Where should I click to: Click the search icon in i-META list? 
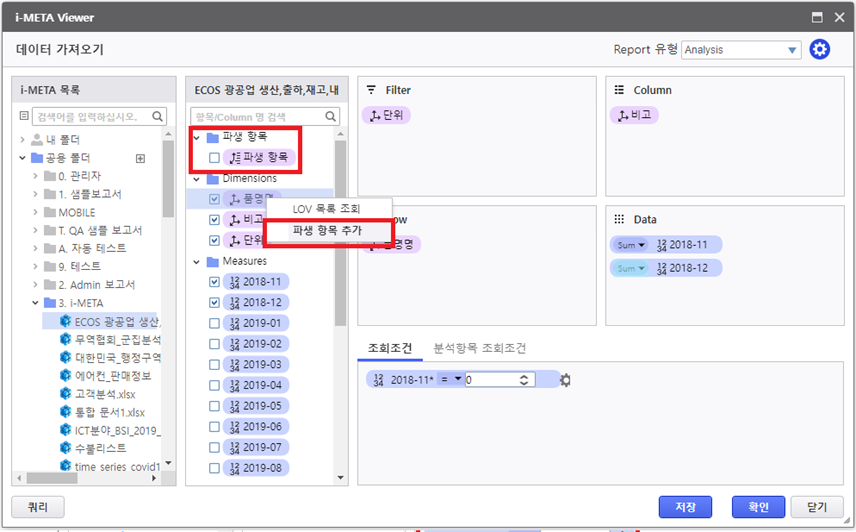coord(158,117)
